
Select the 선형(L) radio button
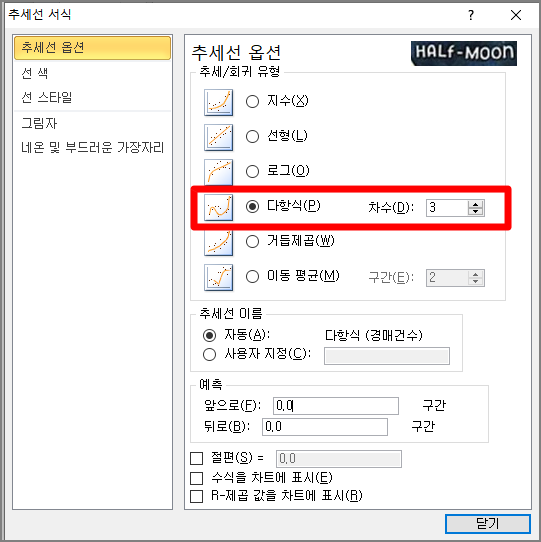[x=252, y=137]
